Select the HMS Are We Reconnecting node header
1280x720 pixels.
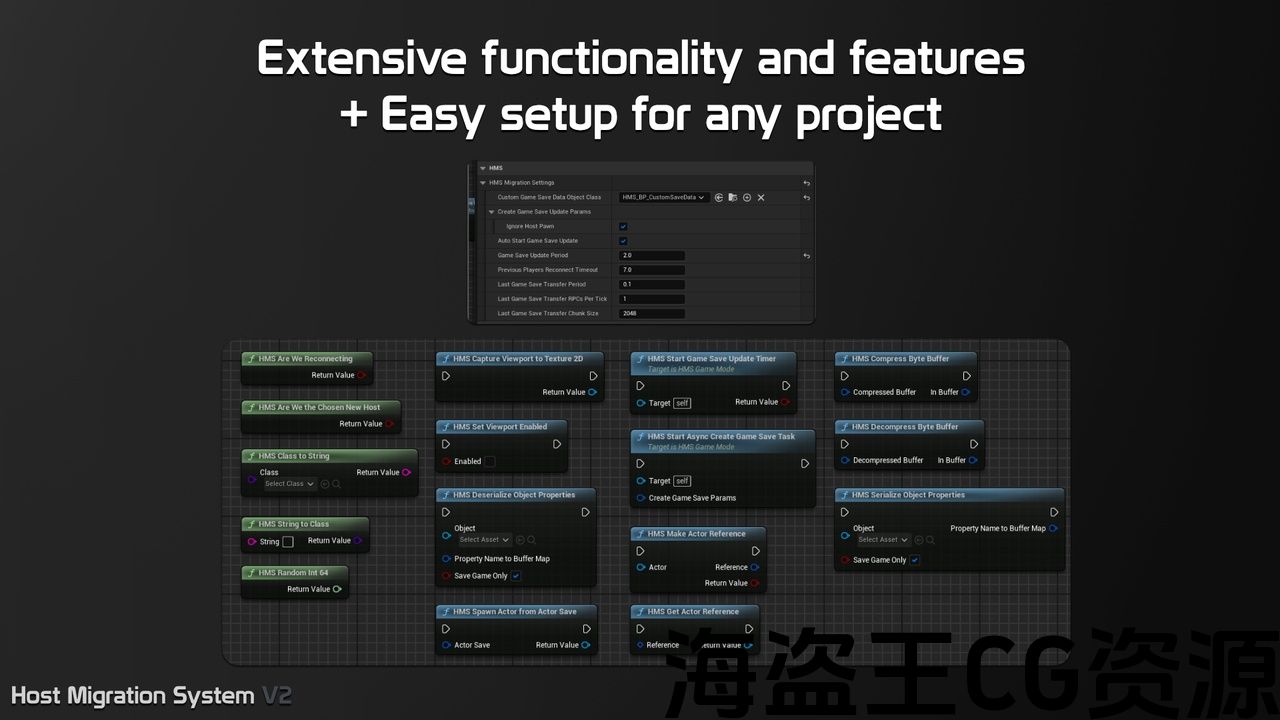(305, 359)
